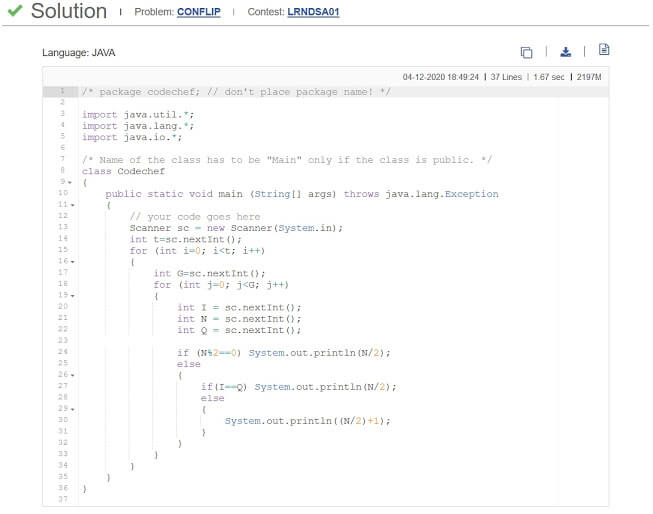
Task: Click the '37 Lines' text
Action: (x=506, y=77)
